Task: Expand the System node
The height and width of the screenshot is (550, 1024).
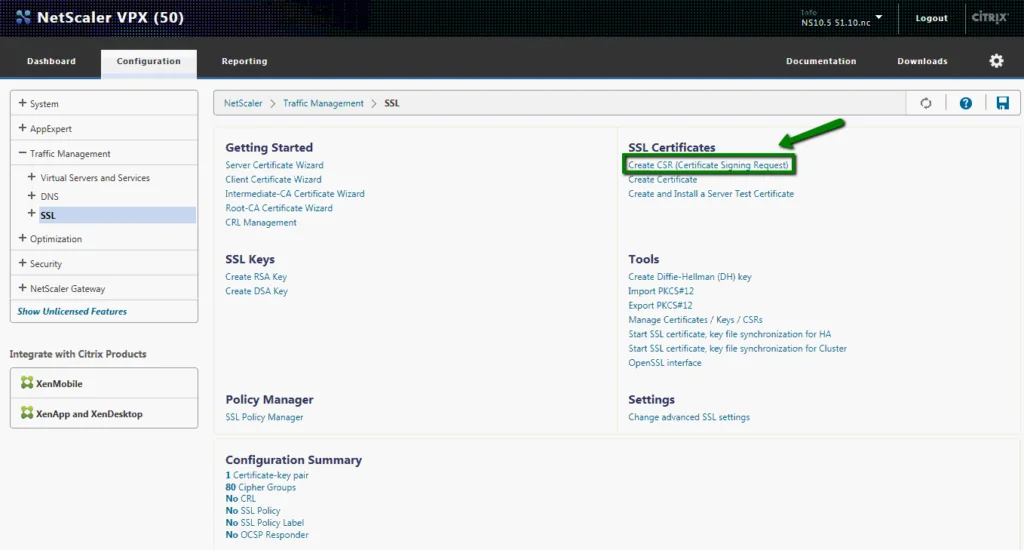Action: point(22,103)
